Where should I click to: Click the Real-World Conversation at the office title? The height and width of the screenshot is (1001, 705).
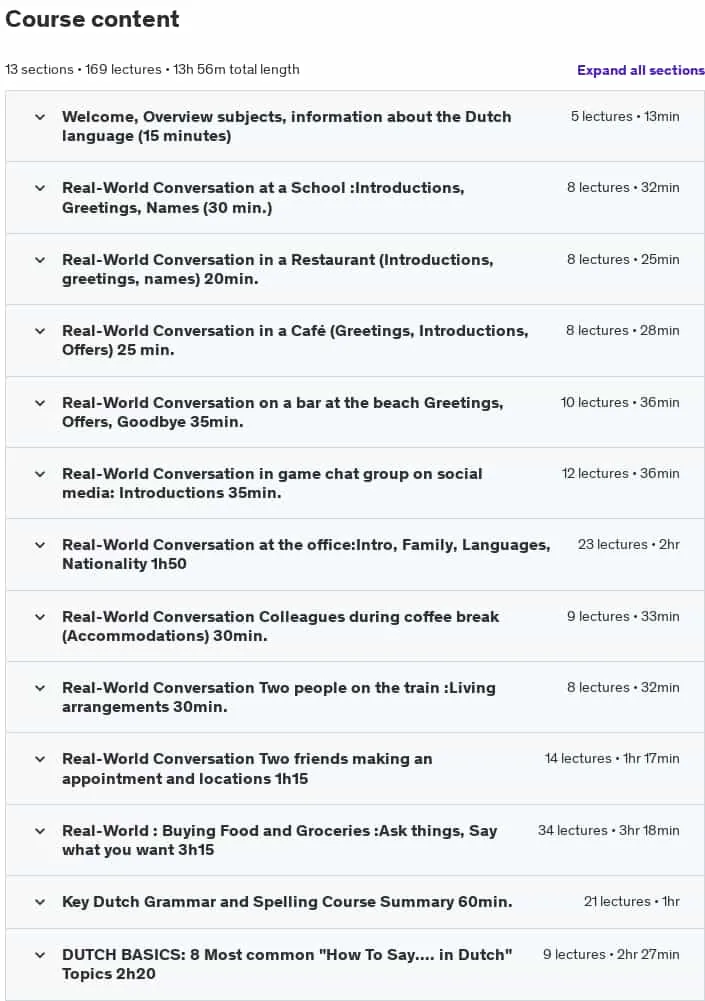coord(306,554)
